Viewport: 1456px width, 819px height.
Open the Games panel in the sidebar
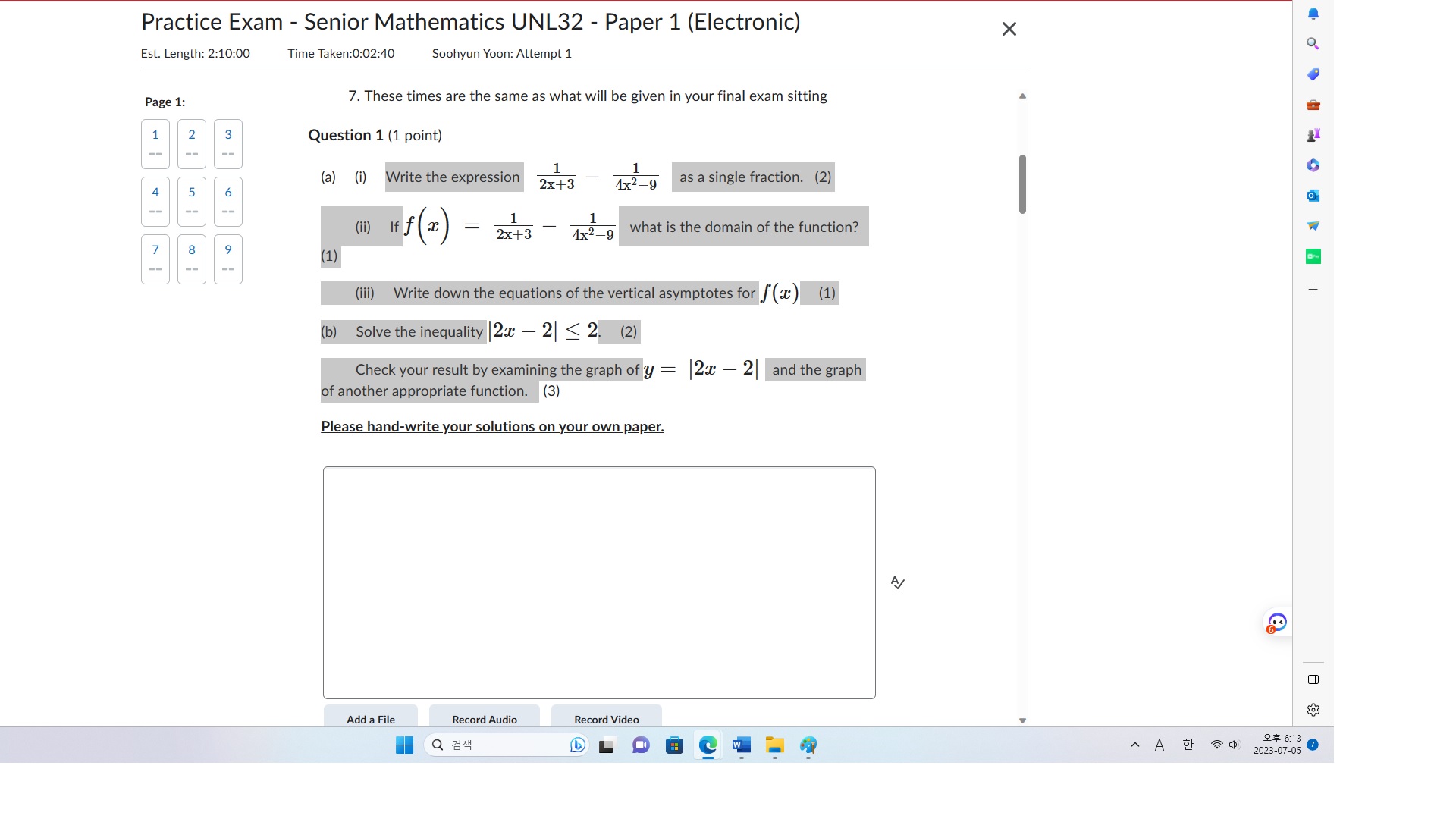click(1313, 134)
